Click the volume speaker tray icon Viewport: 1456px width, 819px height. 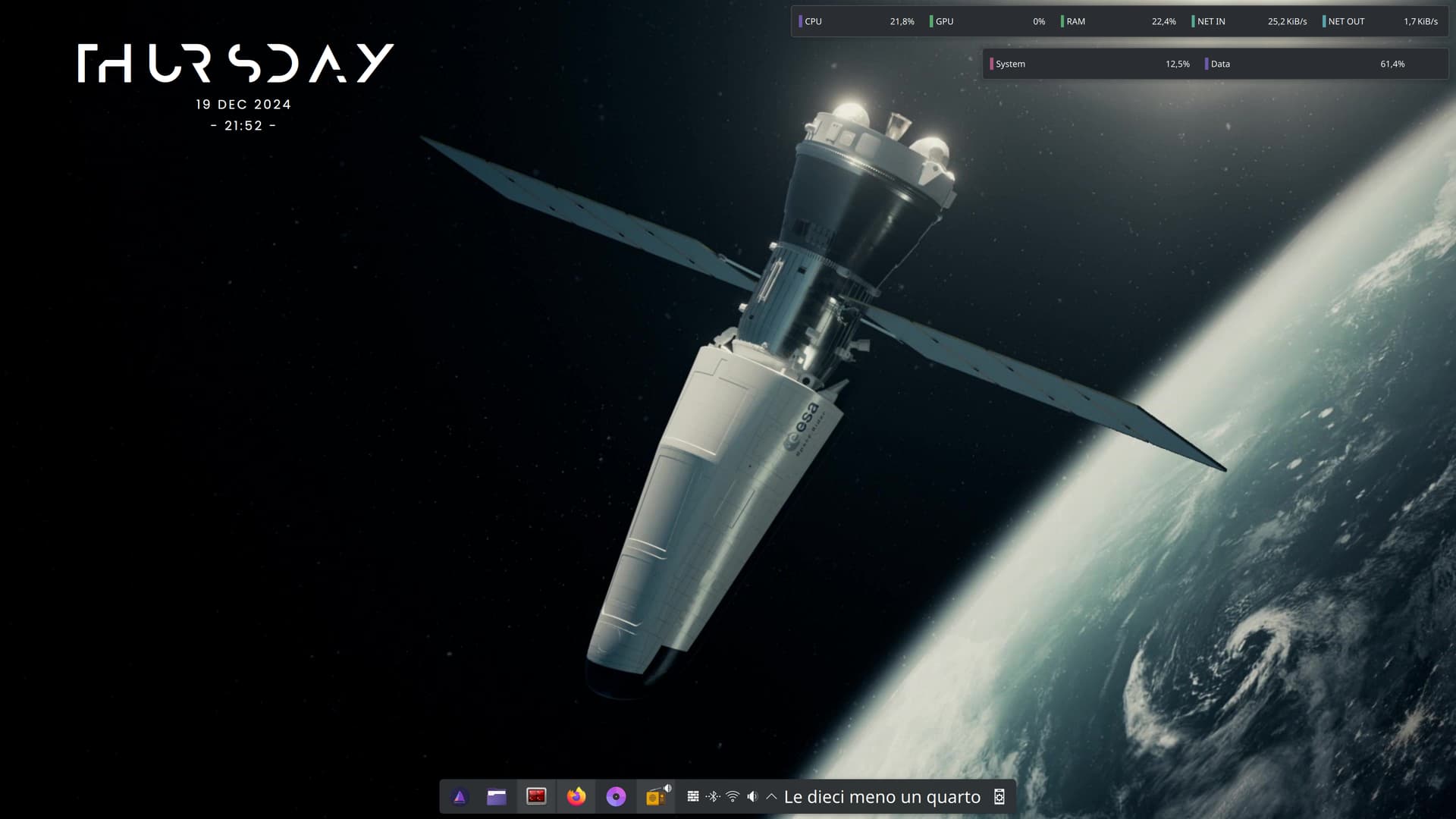tap(752, 796)
